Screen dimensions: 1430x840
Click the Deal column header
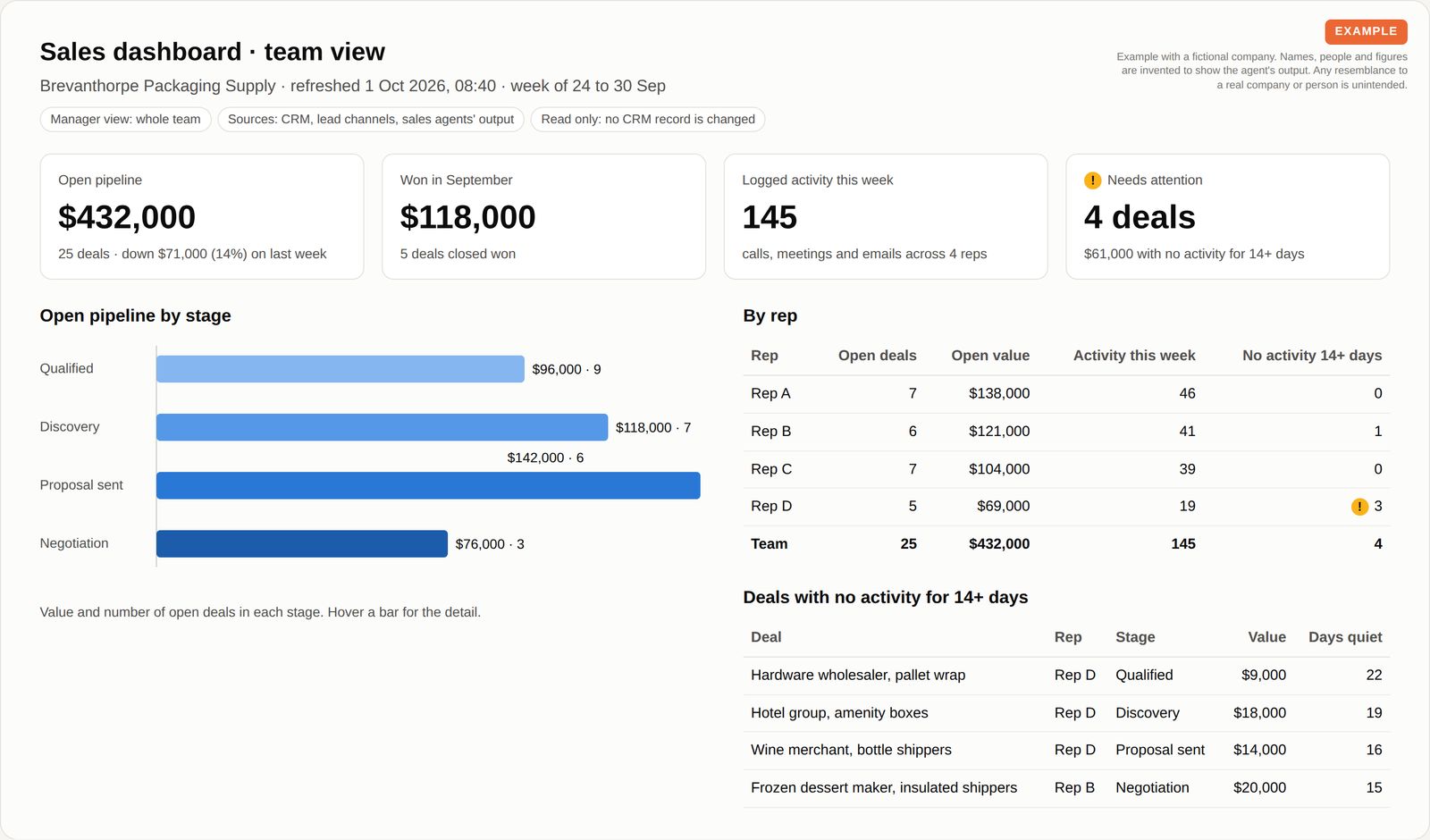(766, 637)
